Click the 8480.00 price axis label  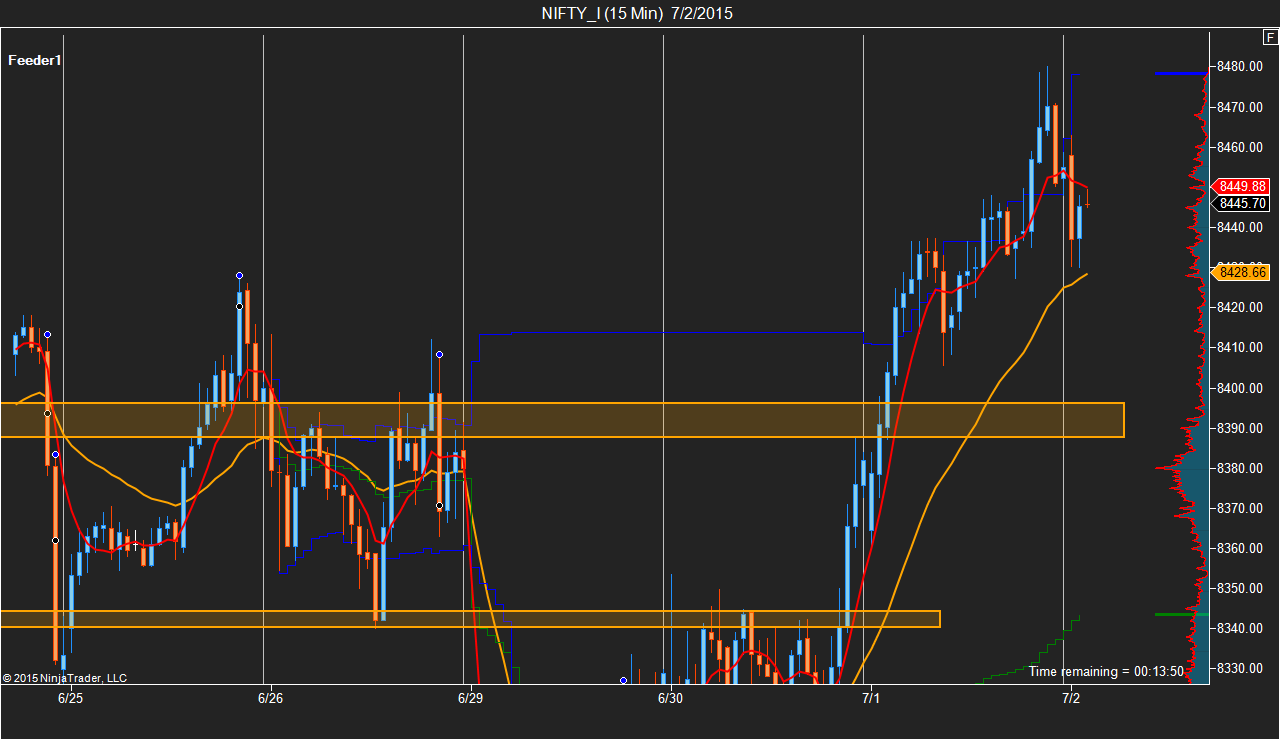1238,67
